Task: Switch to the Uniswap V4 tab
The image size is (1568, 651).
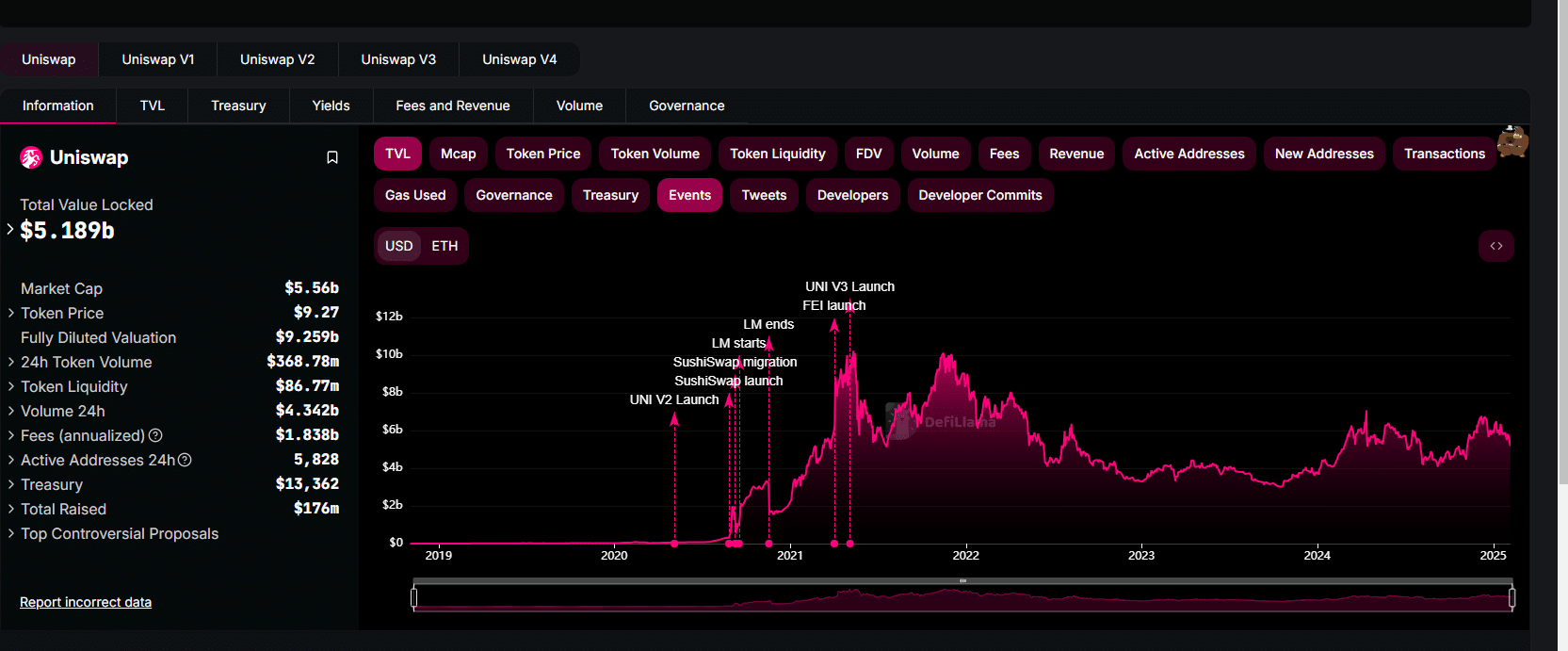Action: [520, 59]
